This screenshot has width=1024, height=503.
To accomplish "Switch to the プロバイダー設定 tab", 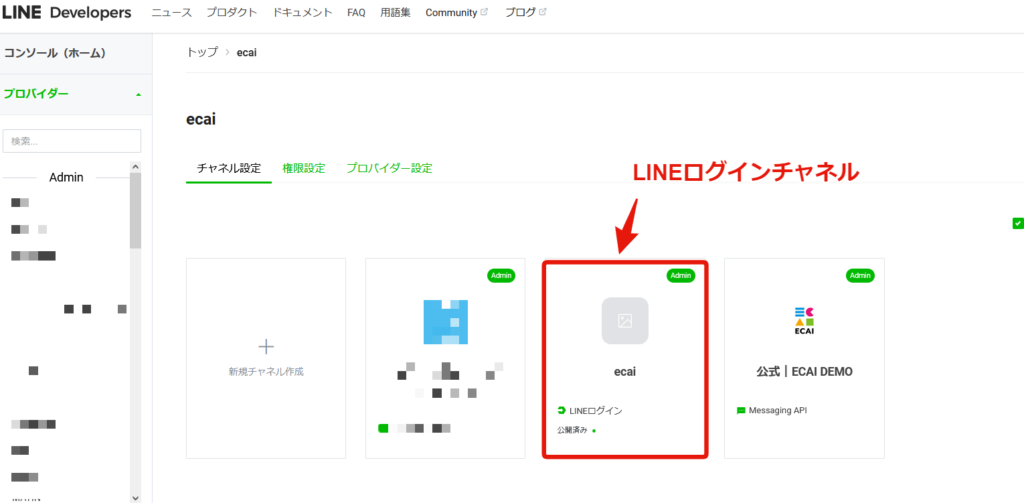I will [x=389, y=169].
